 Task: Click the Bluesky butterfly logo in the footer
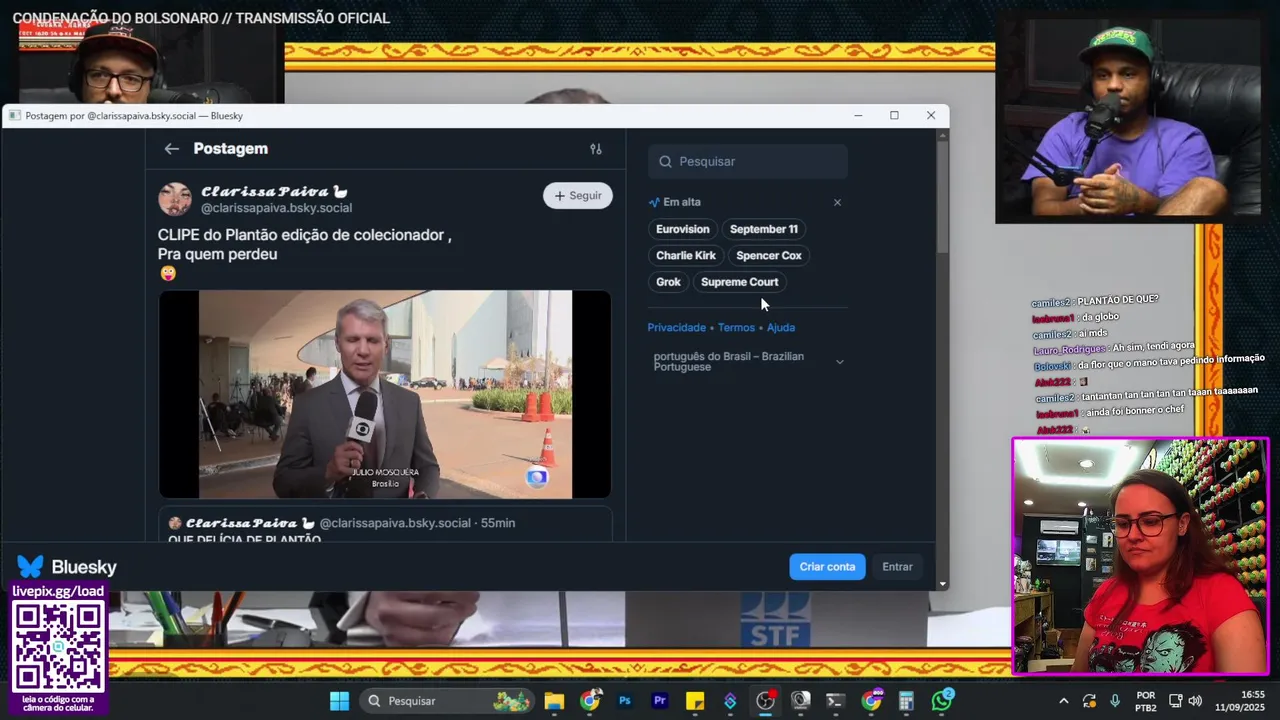[31, 567]
